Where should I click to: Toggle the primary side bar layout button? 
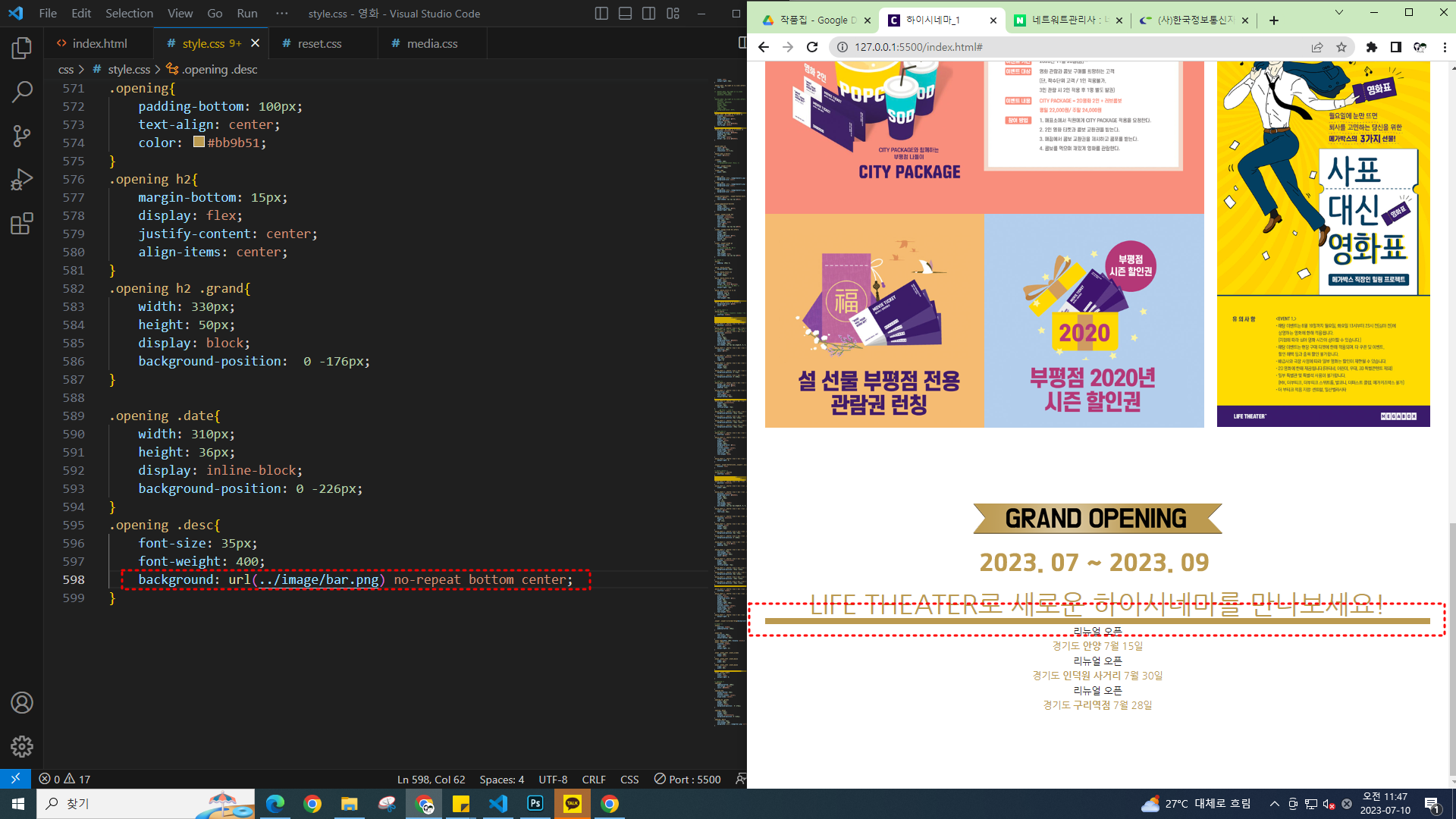601,14
